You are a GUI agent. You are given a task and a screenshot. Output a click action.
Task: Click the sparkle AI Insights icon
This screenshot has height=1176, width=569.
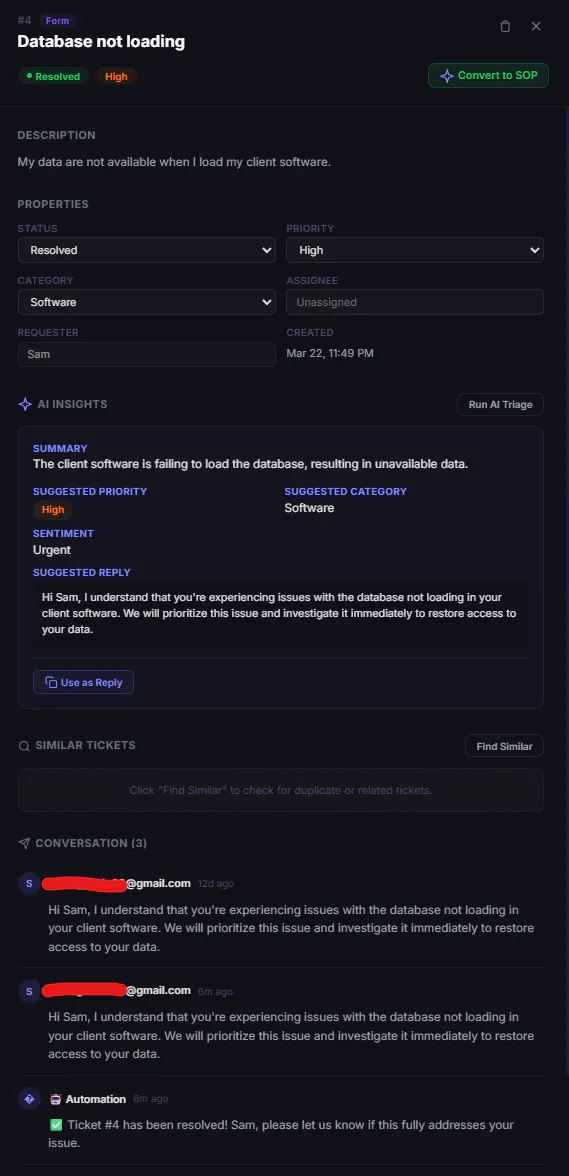pyautogui.click(x=24, y=404)
